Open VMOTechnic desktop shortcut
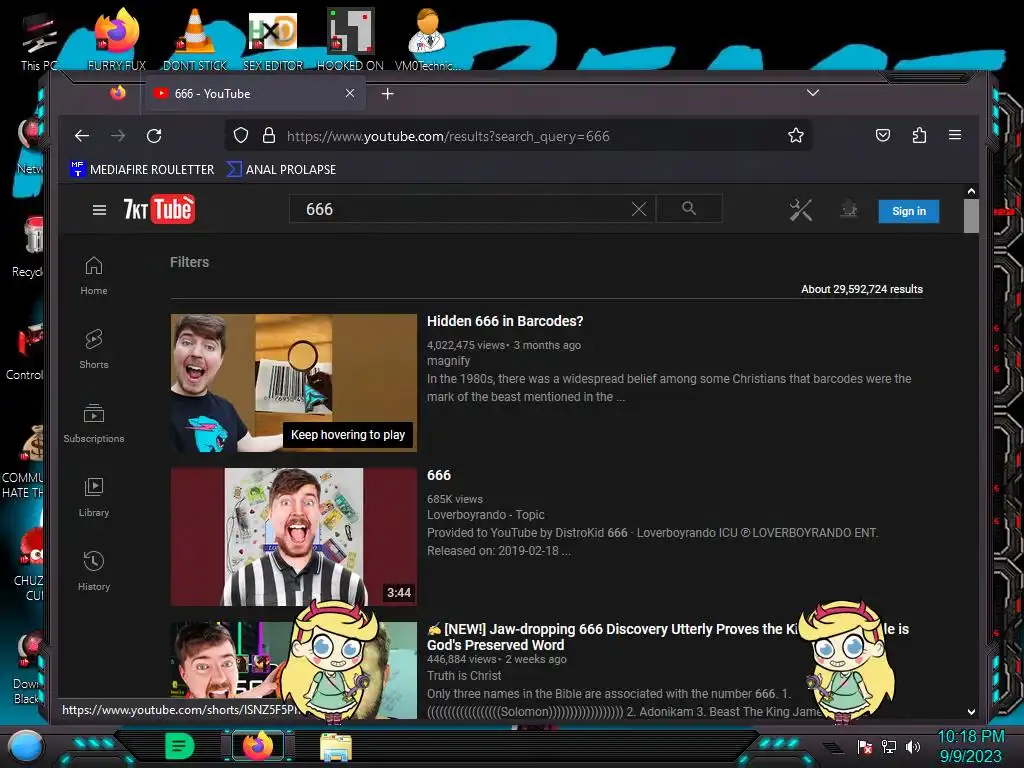The image size is (1024, 768). (427, 39)
